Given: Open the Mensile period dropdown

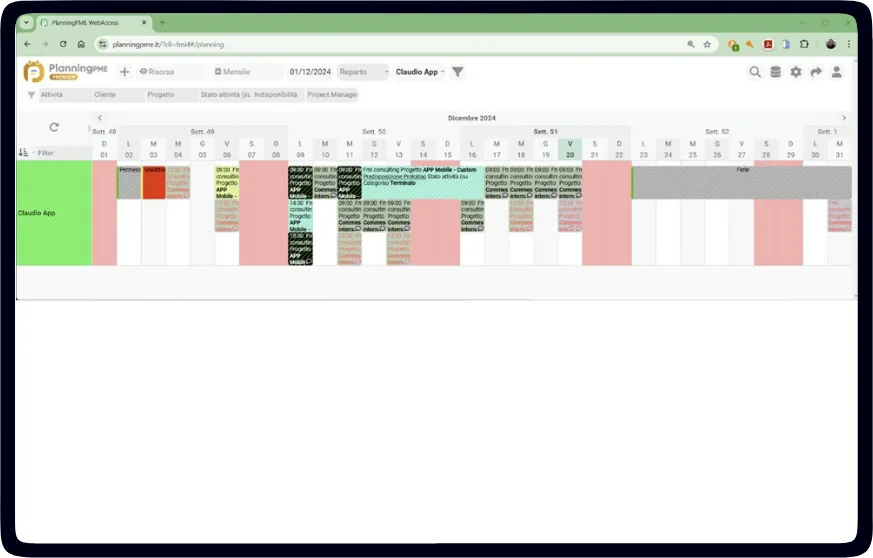Looking at the screenshot, I should click(248, 72).
